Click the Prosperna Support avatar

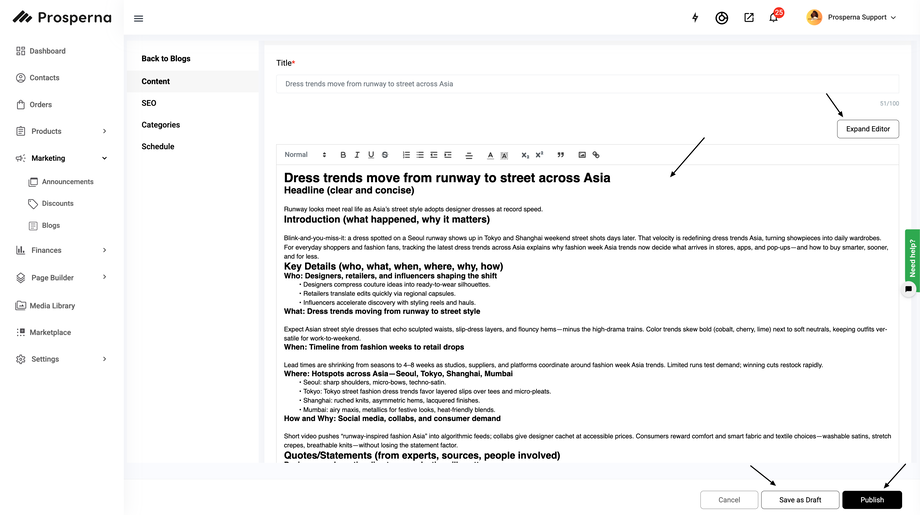(814, 18)
